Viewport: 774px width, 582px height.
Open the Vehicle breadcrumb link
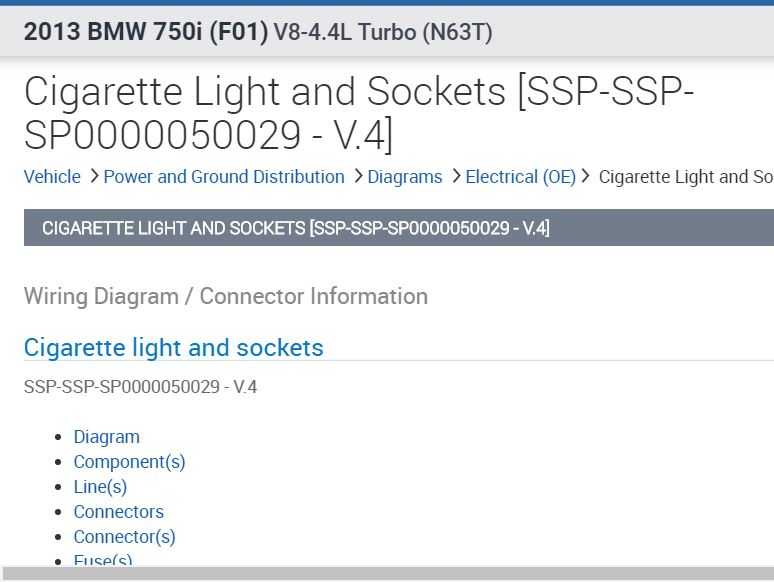52,177
